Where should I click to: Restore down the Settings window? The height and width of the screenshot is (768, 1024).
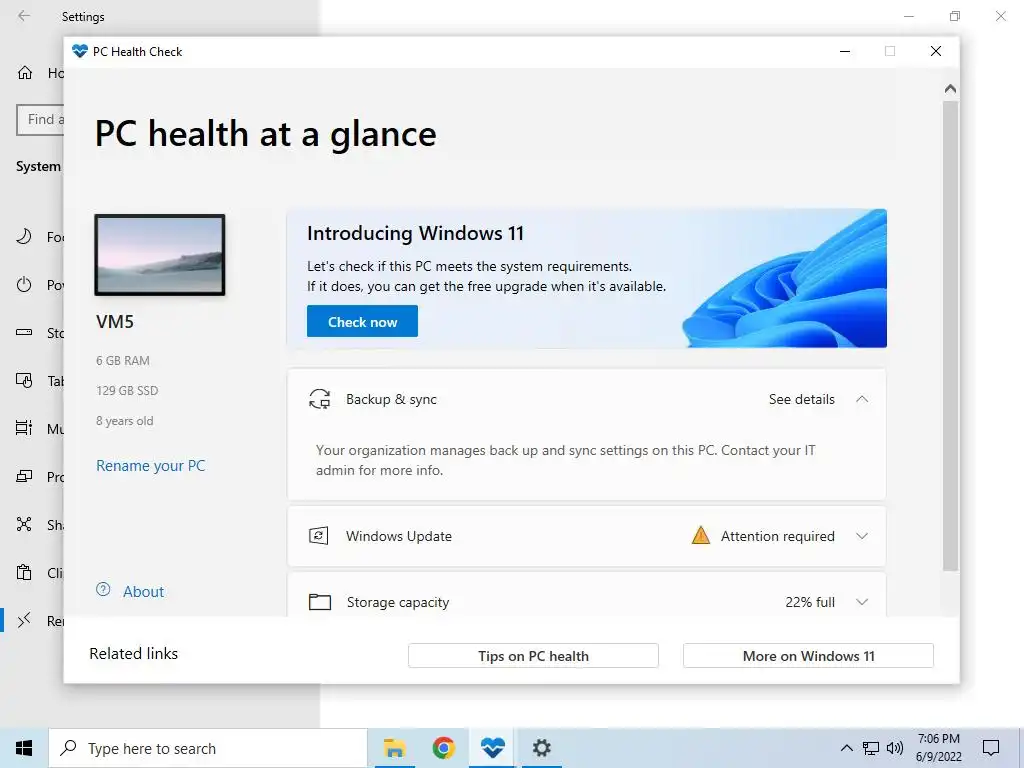coord(955,16)
